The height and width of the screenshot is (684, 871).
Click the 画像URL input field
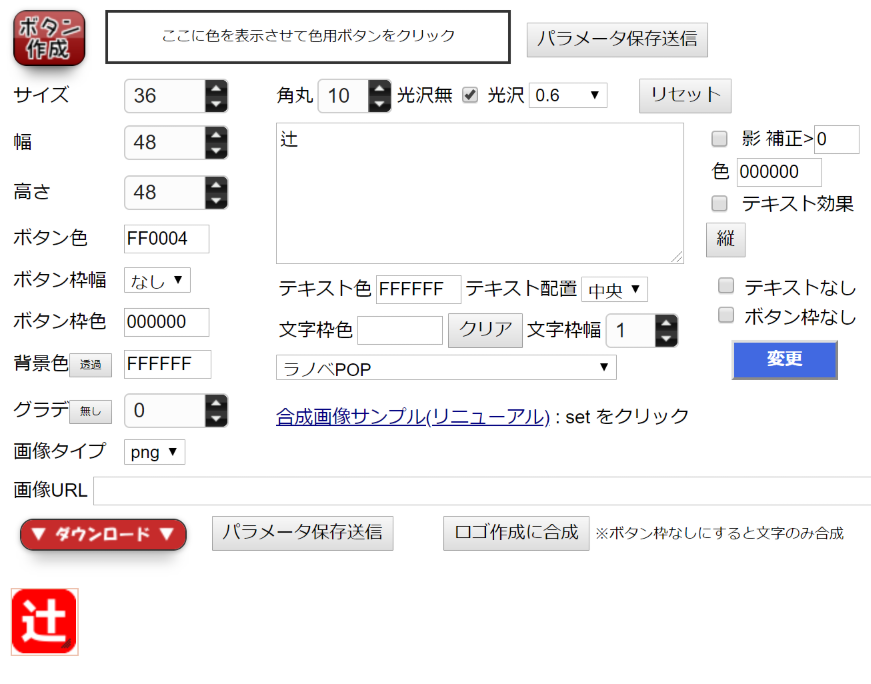pyautogui.click(x=482, y=491)
